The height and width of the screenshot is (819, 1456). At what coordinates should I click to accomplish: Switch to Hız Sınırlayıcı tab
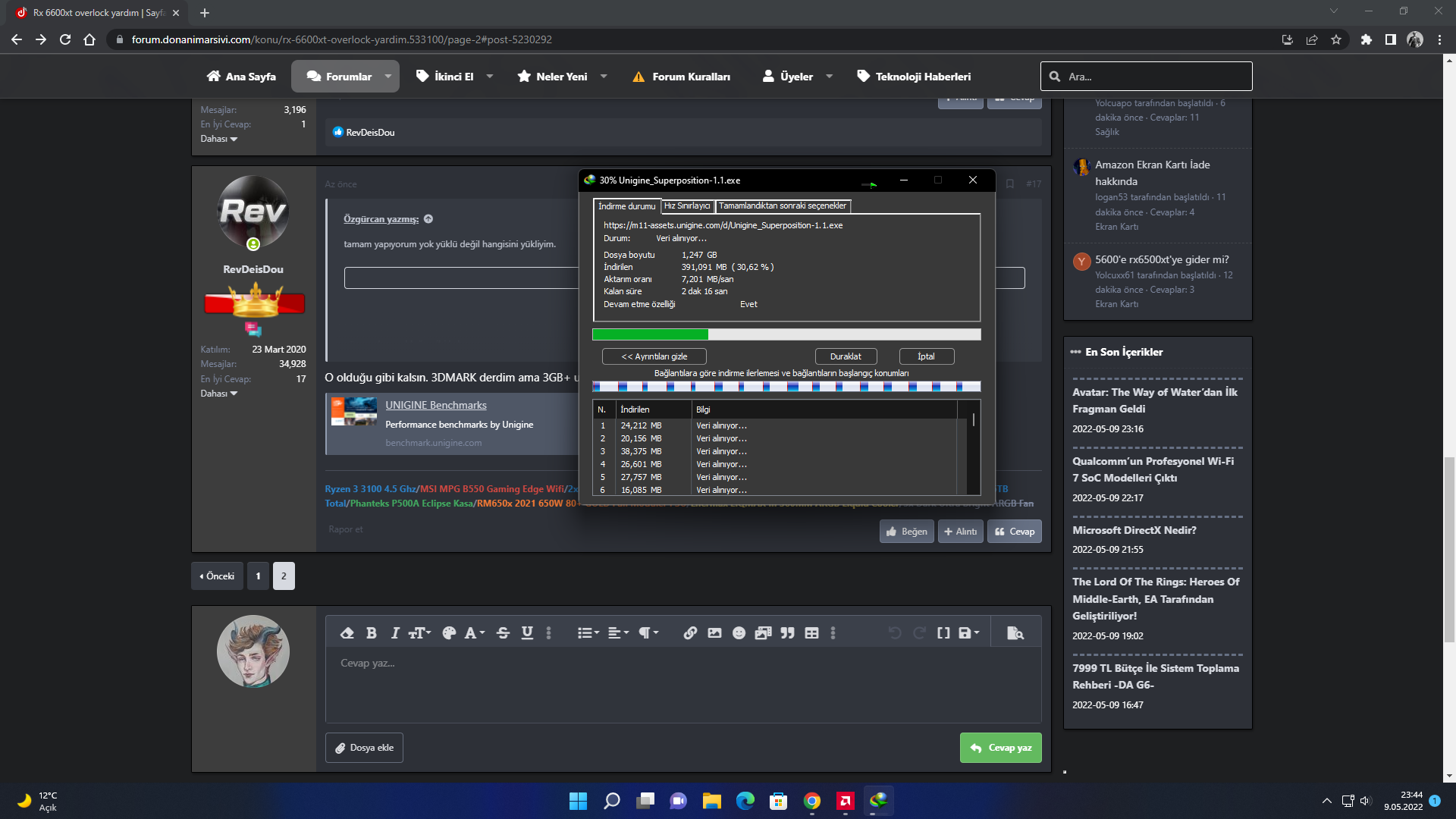[x=687, y=206]
